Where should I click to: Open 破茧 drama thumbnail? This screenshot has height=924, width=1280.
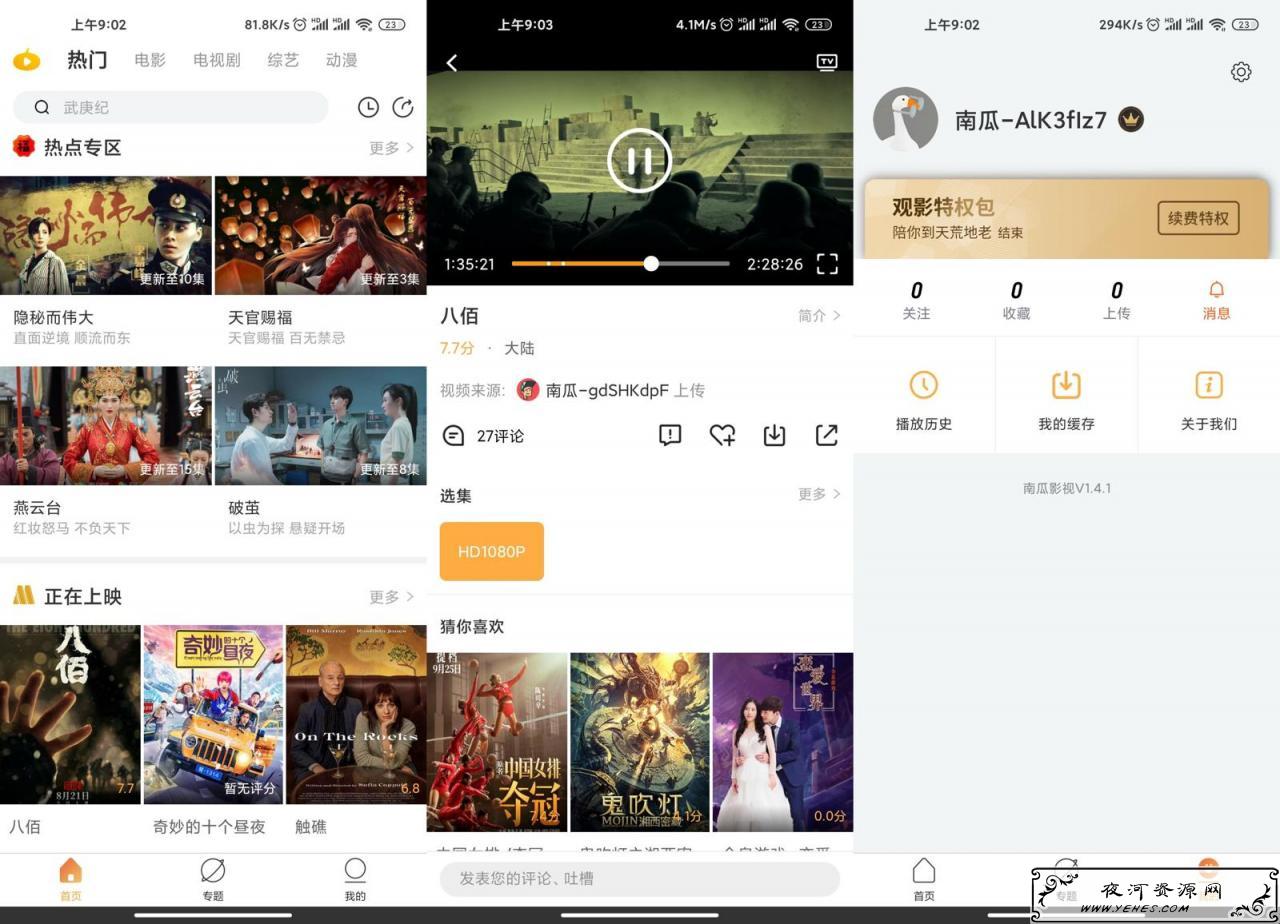321,425
